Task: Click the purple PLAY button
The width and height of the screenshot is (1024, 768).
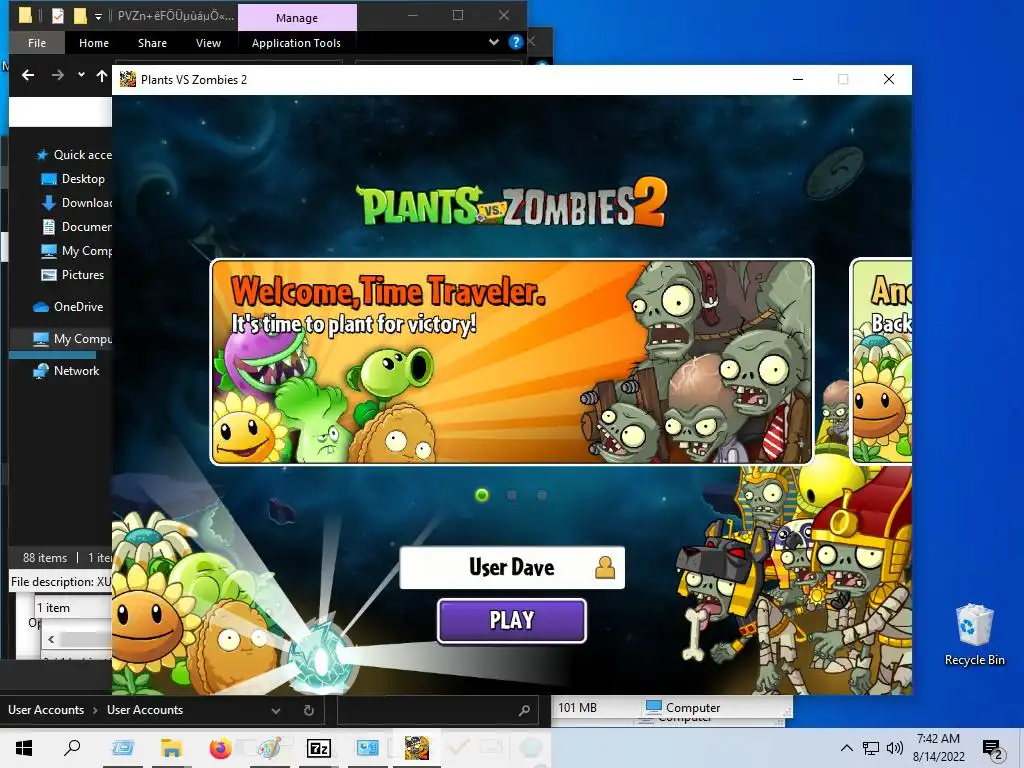Action: pos(511,620)
